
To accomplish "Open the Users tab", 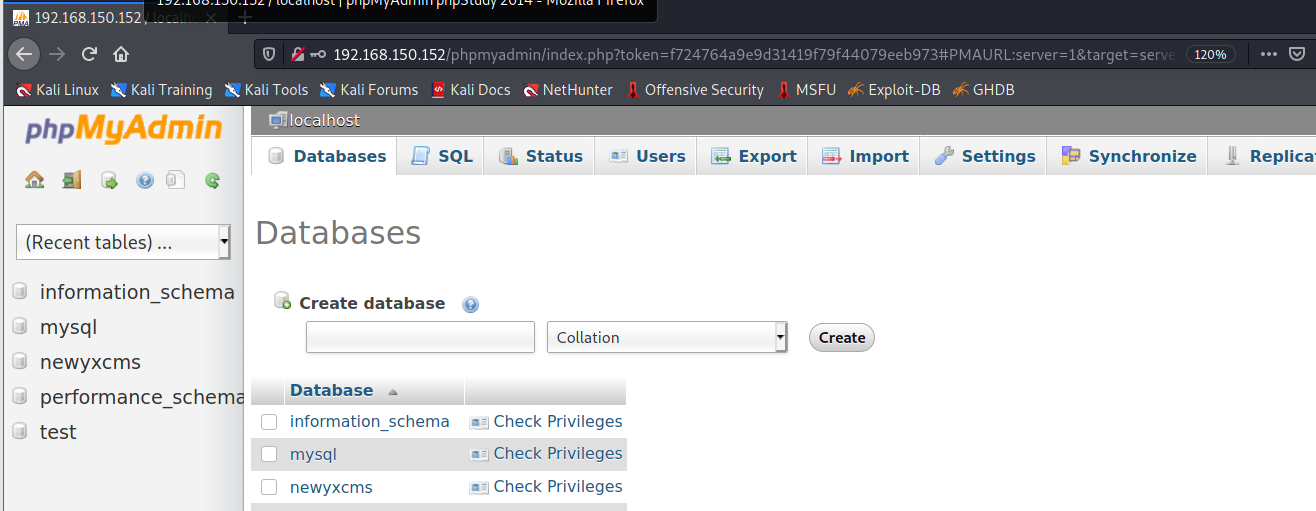I will point(647,157).
